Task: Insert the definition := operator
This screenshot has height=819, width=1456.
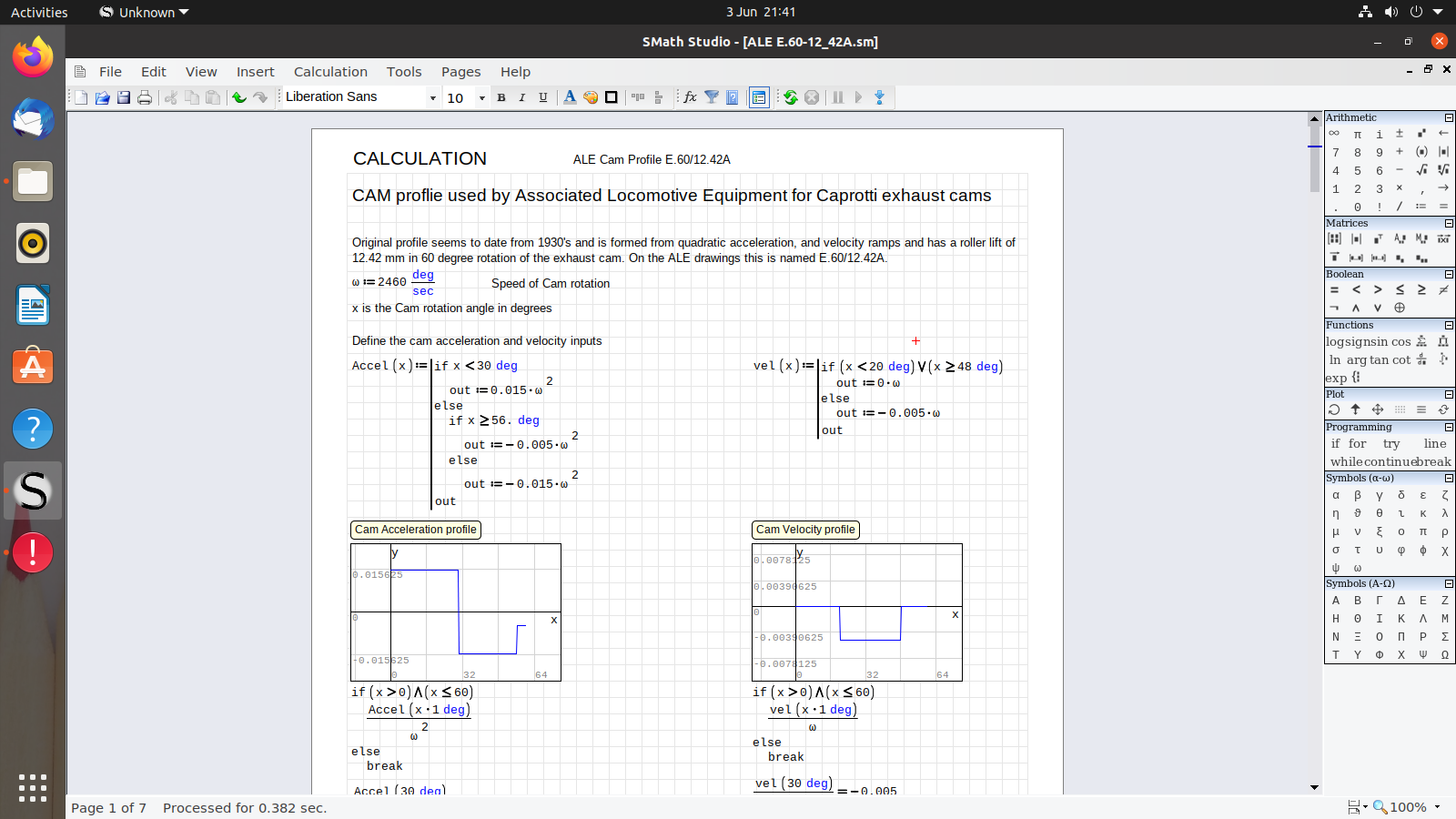Action: coord(1421,207)
